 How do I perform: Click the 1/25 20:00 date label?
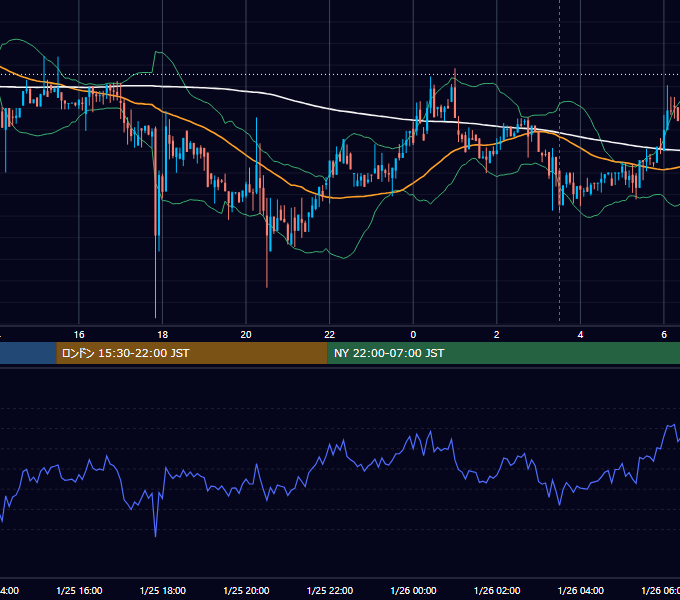[246, 590]
